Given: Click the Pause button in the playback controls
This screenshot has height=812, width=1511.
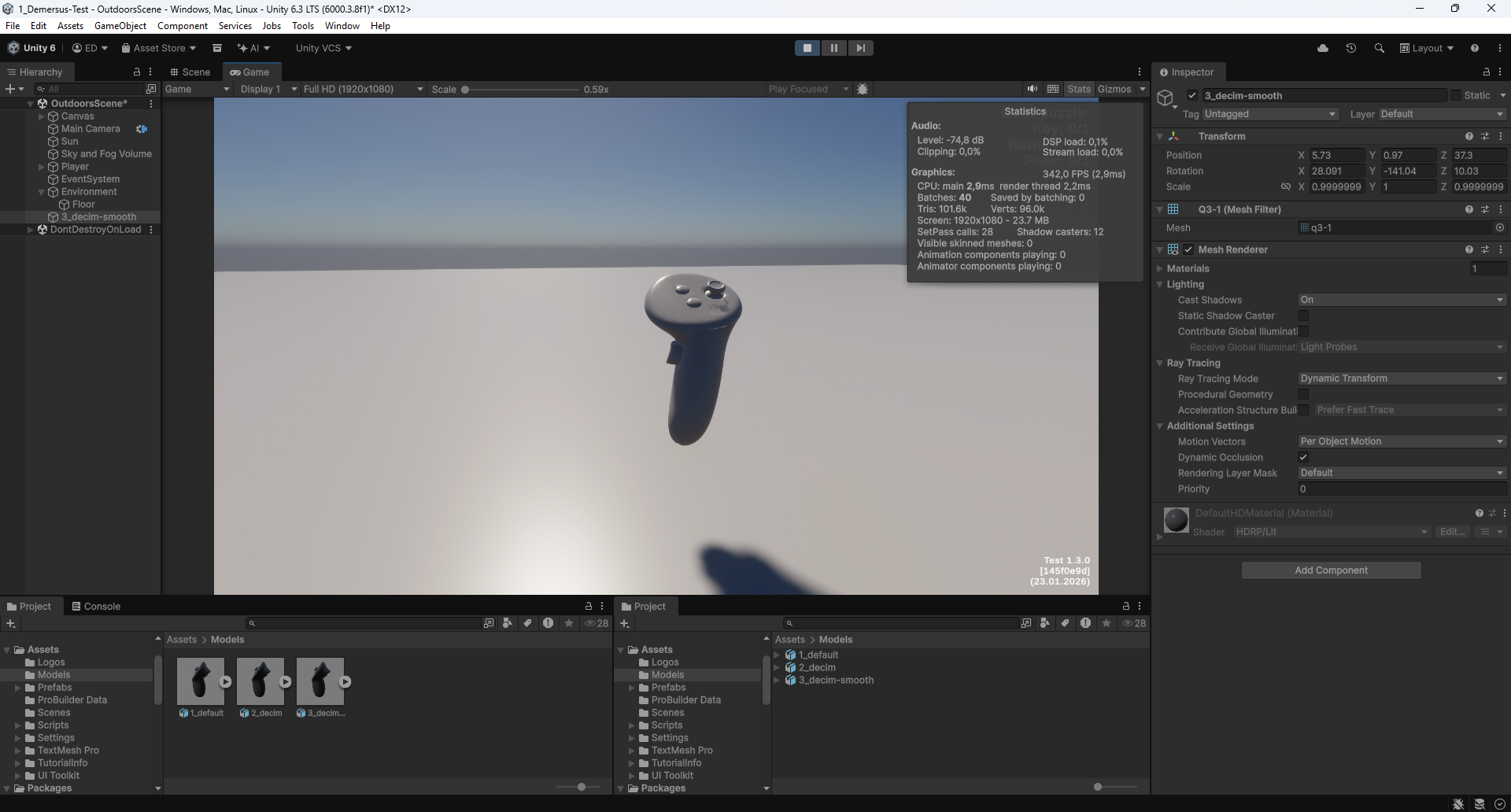Looking at the screenshot, I should pyautogui.click(x=833, y=48).
